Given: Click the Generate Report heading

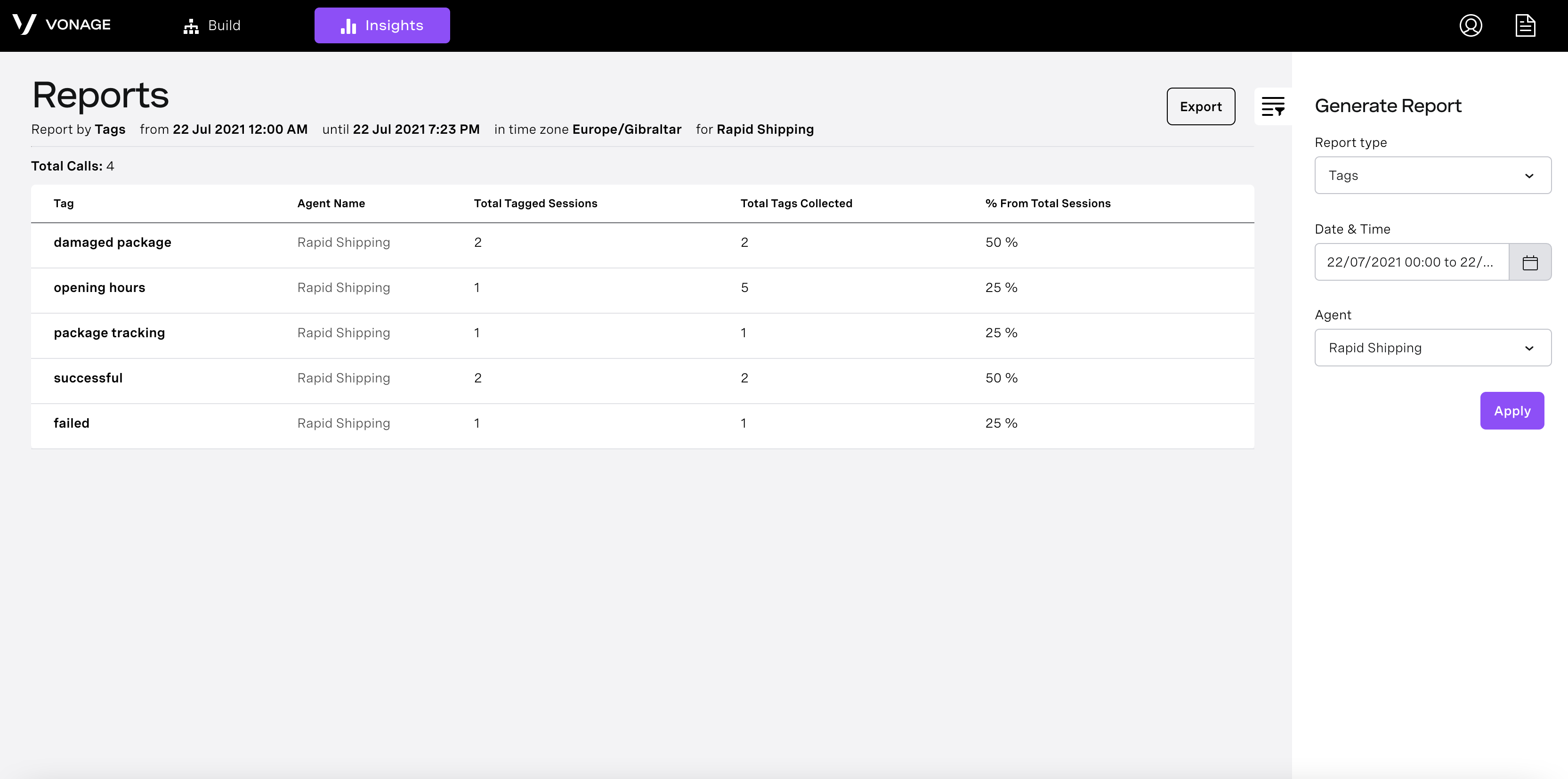Looking at the screenshot, I should point(1388,106).
